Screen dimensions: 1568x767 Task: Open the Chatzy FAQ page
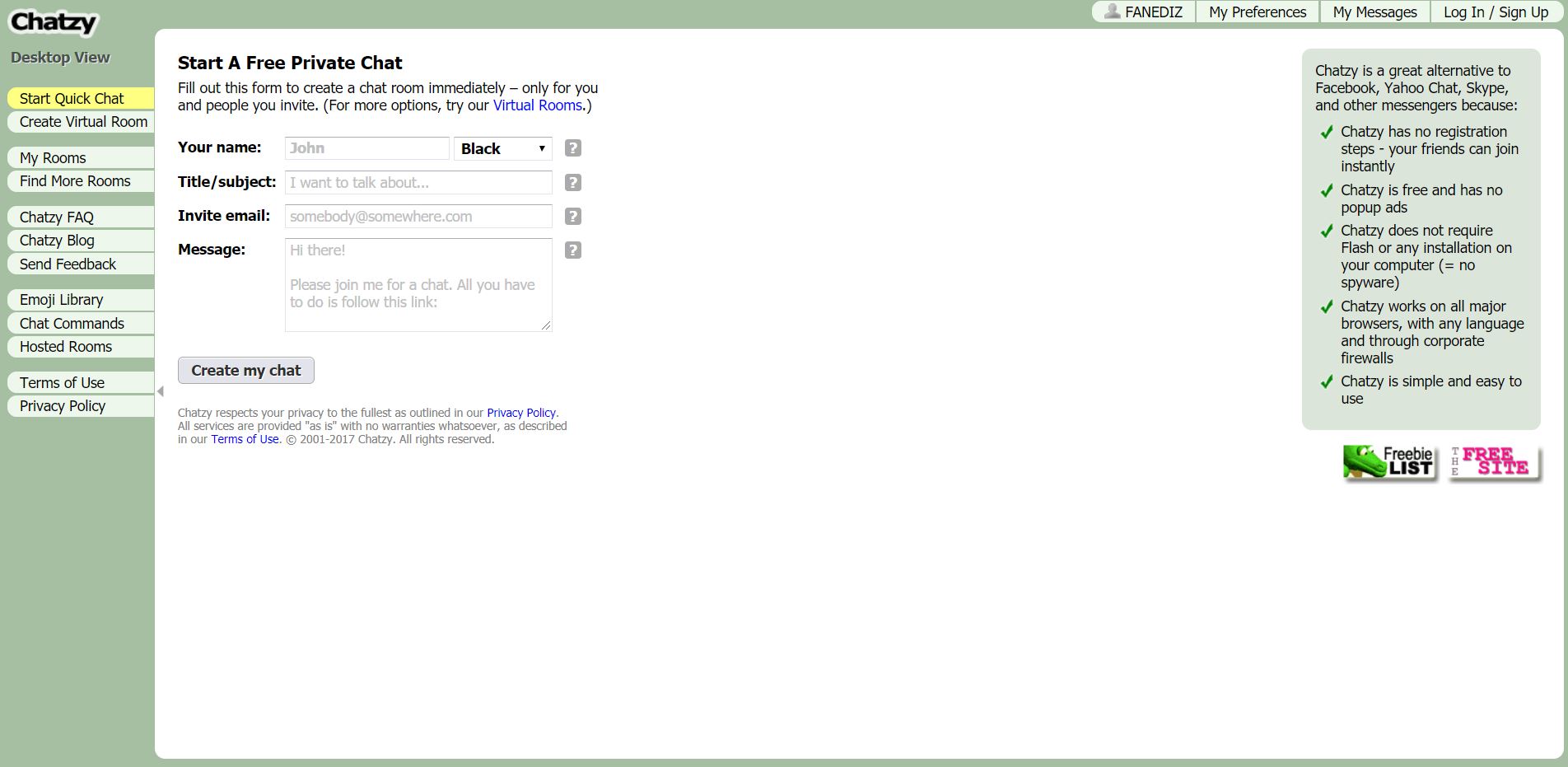pos(81,217)
